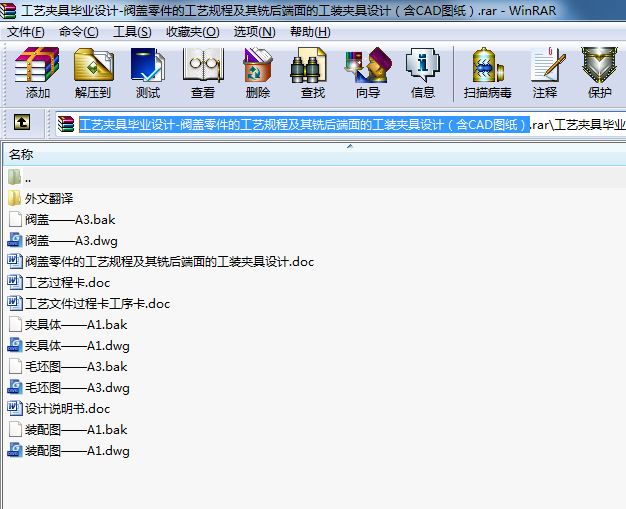Open the File (文件) menu
Screen dimensions: 626x509
pos(26,31)
